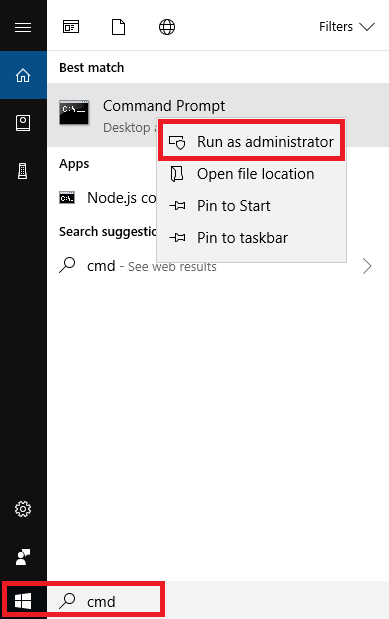Click the Search suggestions heading

pyautogui.click(x=108, y=231)
